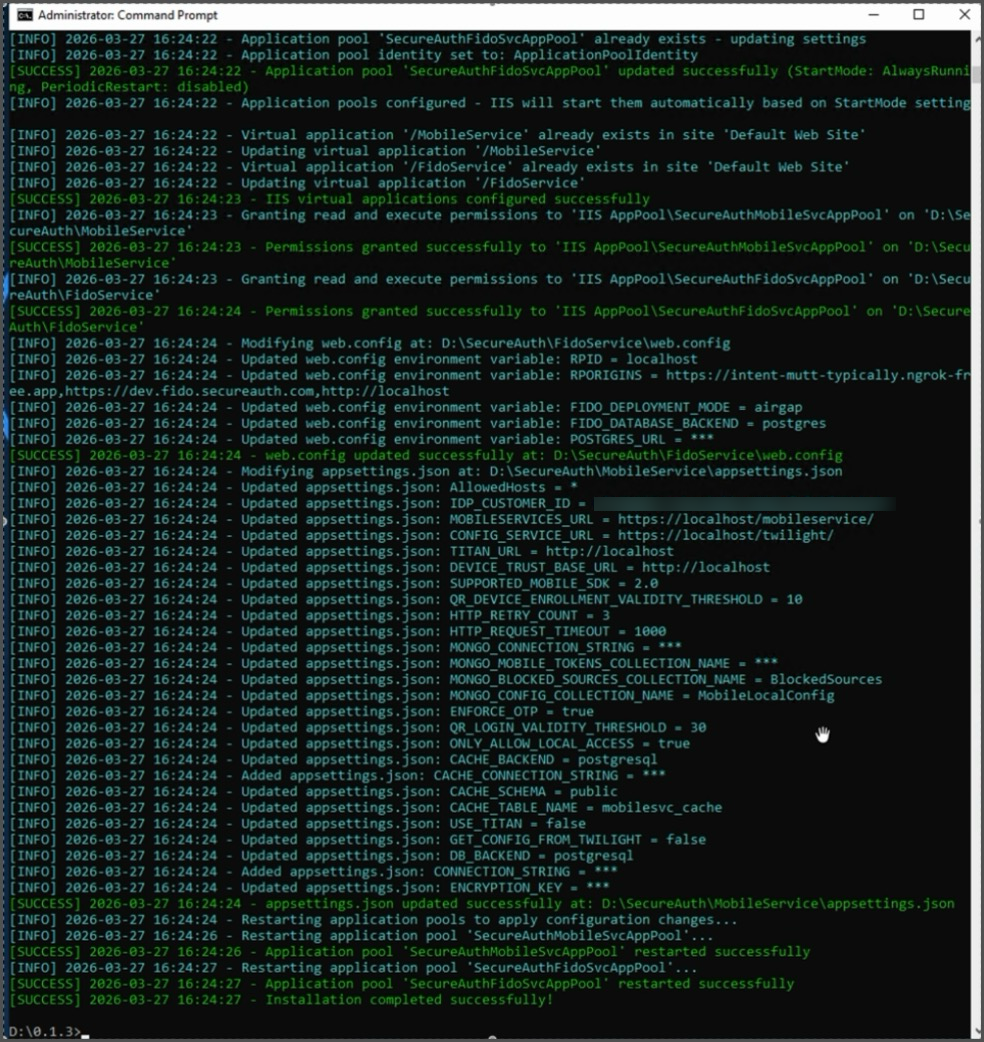Click the 'DEVICE_TRUST_BASE_URL' line
The image size is (984, 1042).
390,567
